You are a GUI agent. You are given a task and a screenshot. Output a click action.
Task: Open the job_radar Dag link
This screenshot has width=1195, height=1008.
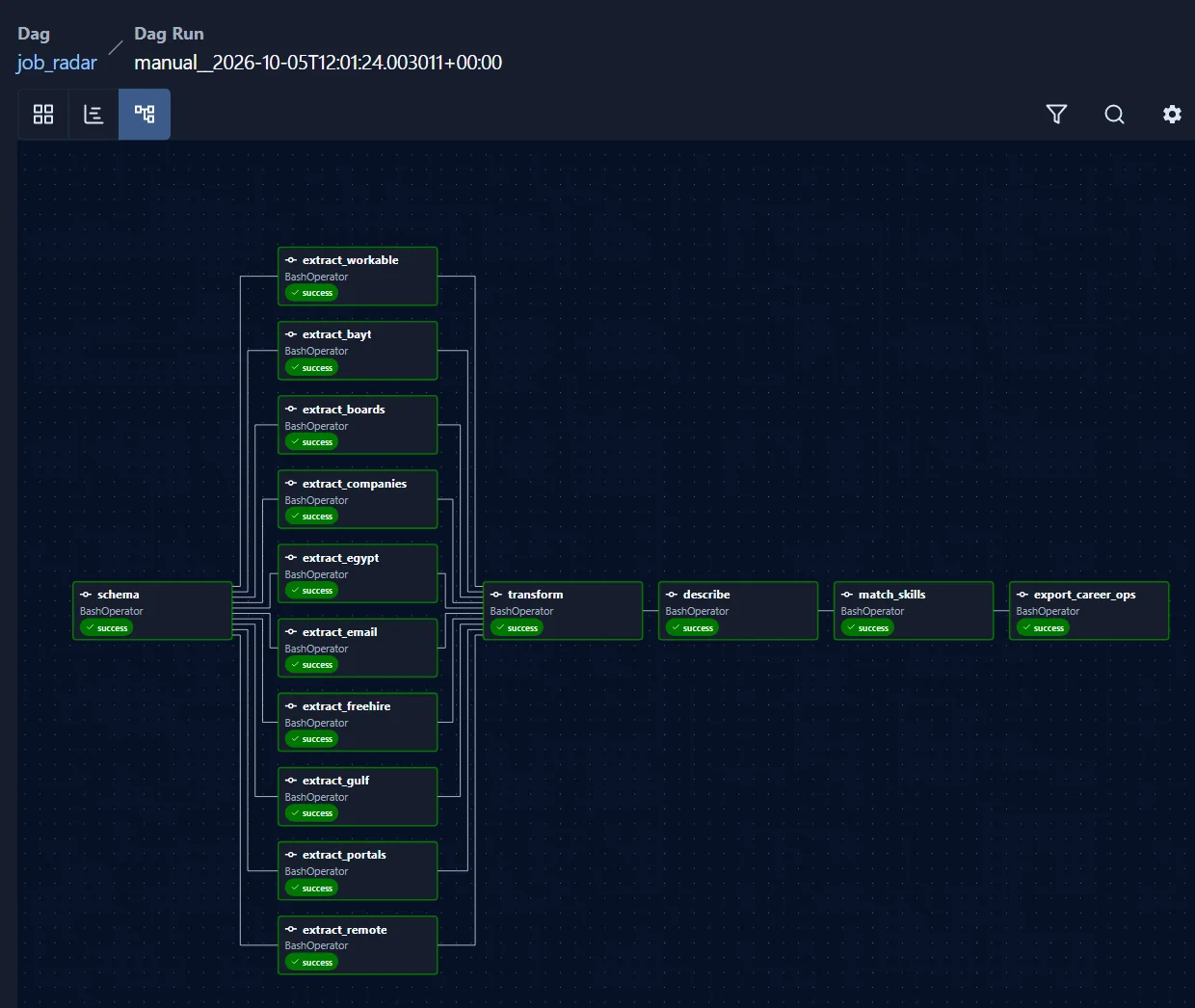coord(57,63)
